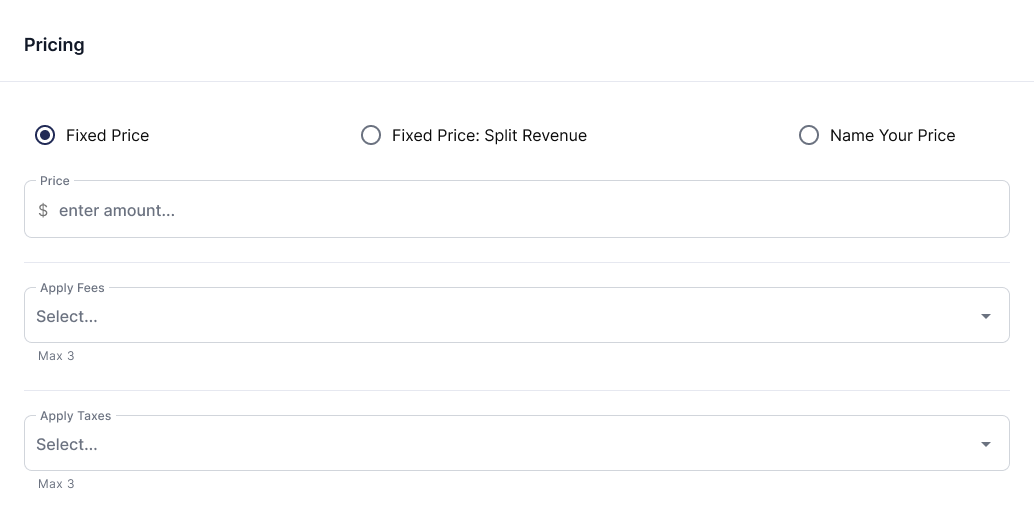Click the Apply Taxes field label

tap(75, 416)
